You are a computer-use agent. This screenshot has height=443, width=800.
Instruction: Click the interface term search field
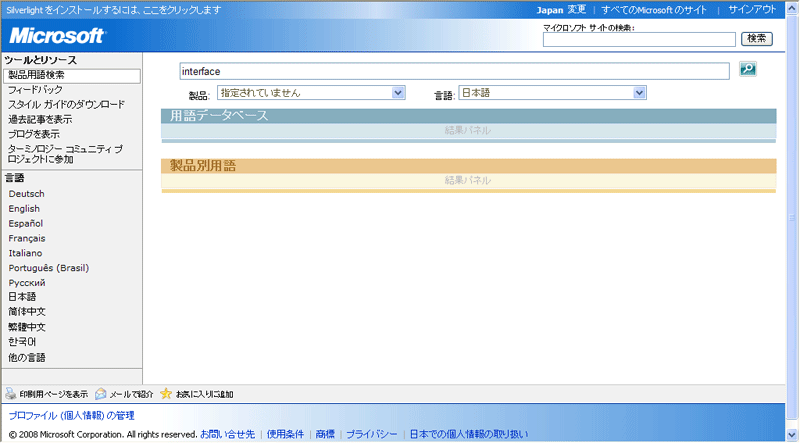point(454,71)
